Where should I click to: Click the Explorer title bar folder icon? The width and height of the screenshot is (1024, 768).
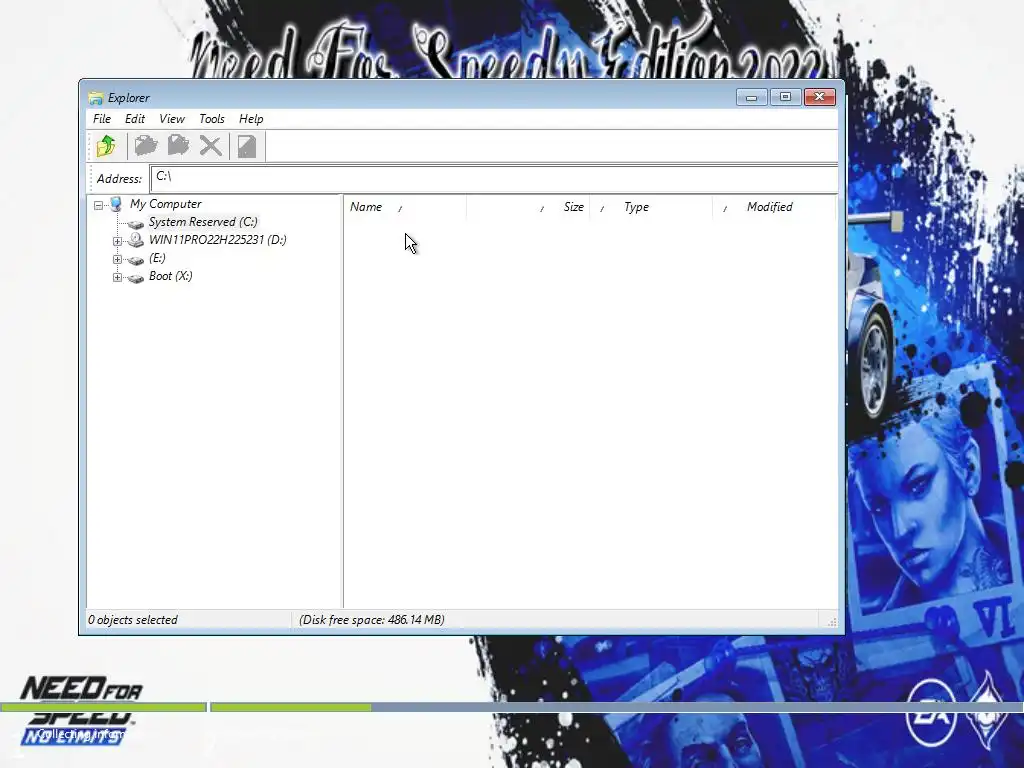click(x=96, y=98)
